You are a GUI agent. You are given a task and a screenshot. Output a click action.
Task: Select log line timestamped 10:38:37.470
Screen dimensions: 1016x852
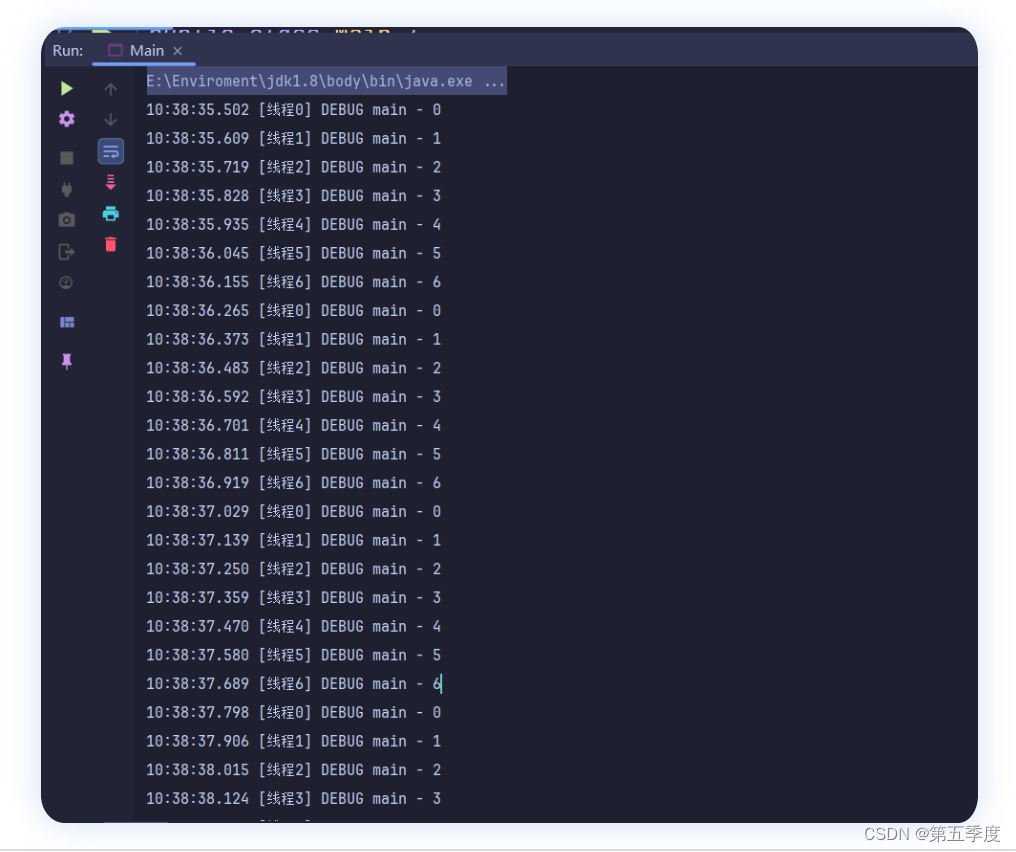(x=294, y=627)
